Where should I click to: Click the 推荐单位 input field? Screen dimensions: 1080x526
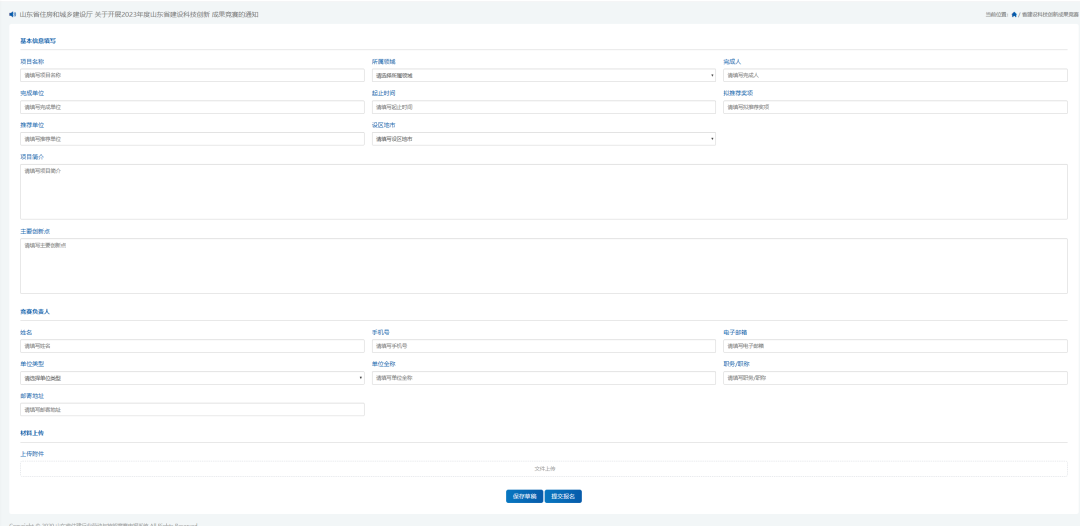tap(192, 139)
